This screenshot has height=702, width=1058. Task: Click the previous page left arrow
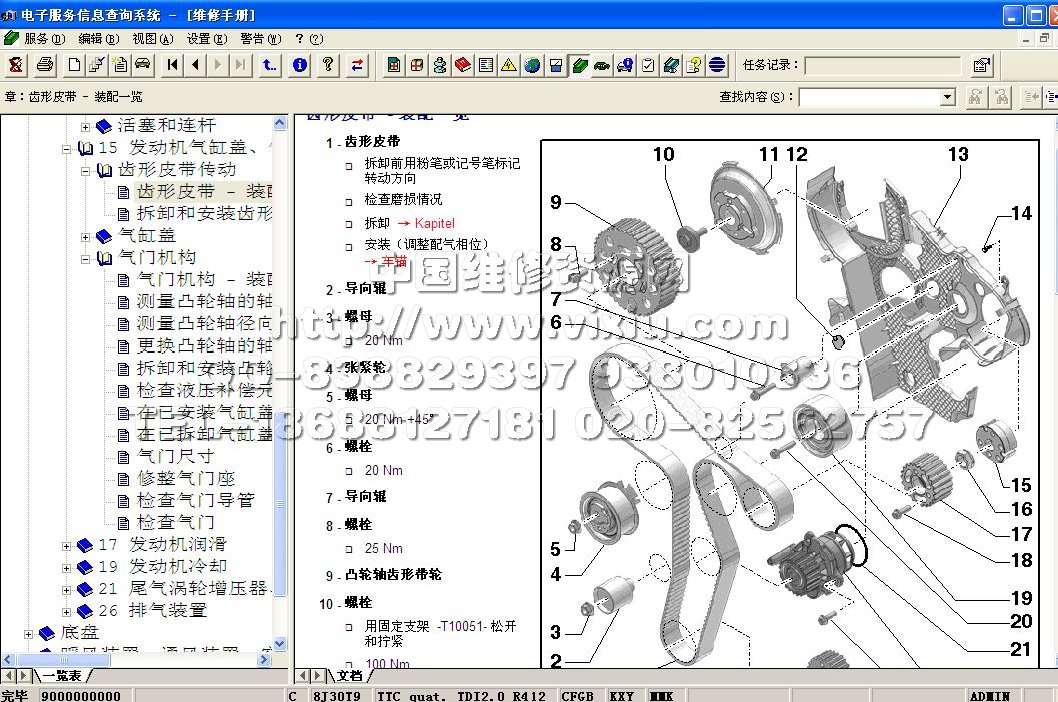195,65
